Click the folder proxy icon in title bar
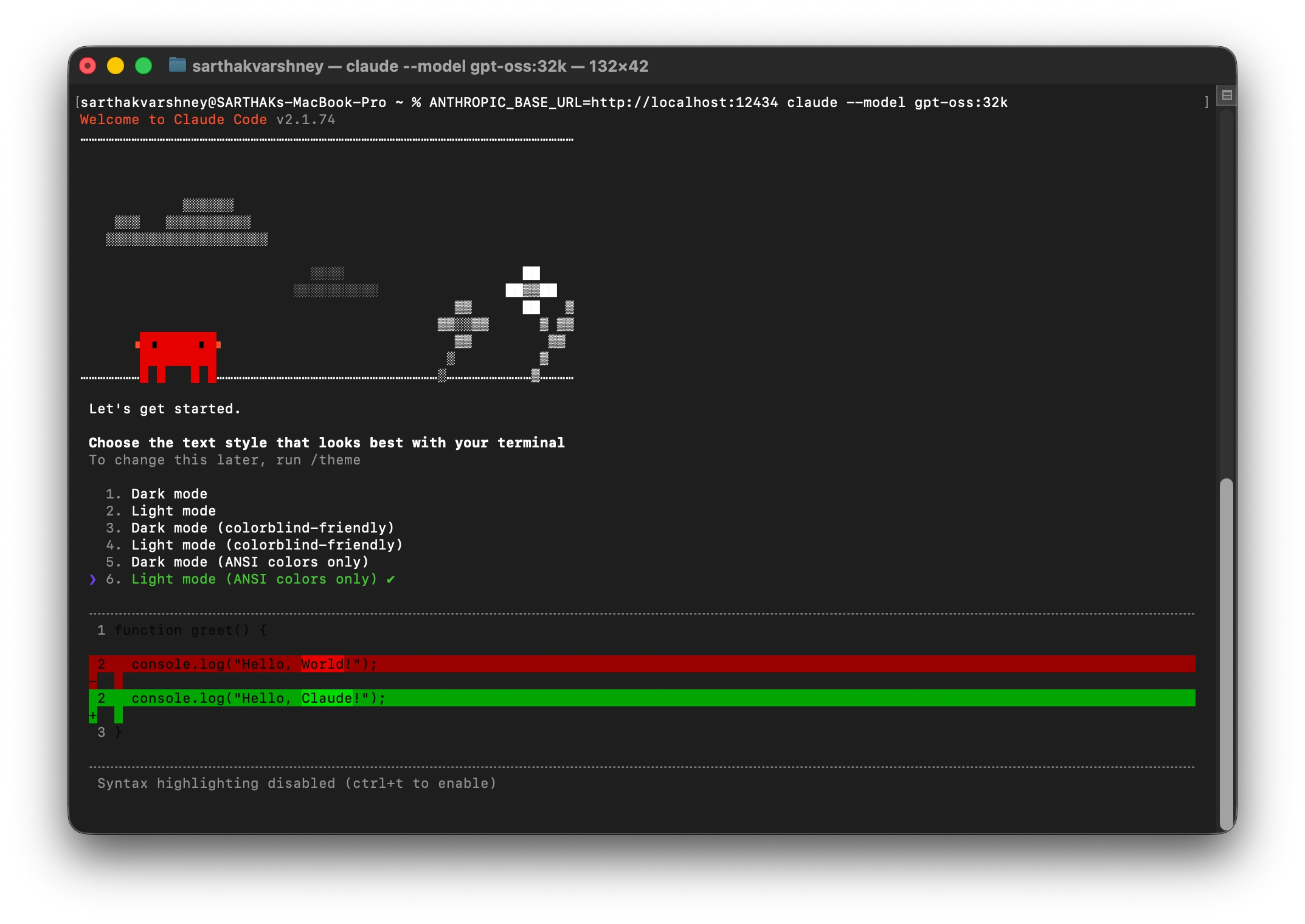 tap(177, 65)
